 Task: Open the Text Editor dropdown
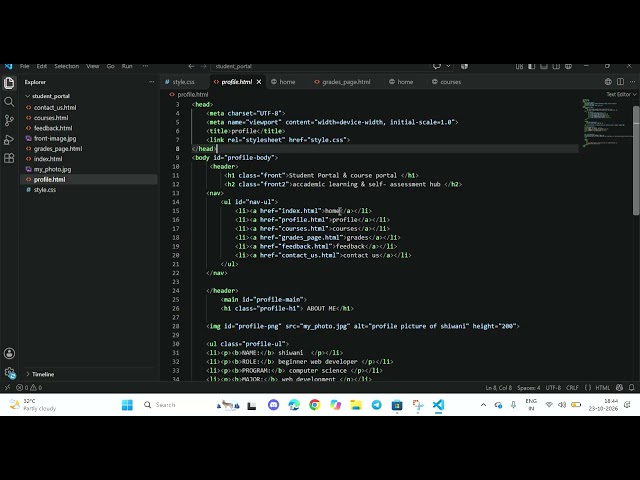click(x=621, y=94)
